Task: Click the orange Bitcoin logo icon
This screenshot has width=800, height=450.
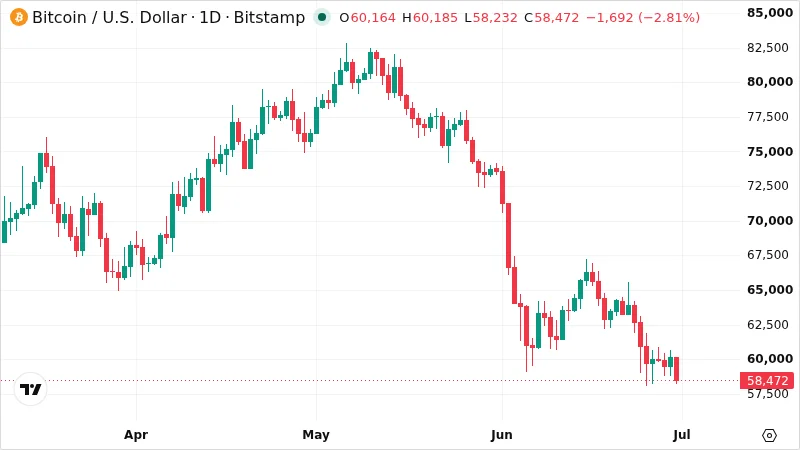Action: click(19, 17)
